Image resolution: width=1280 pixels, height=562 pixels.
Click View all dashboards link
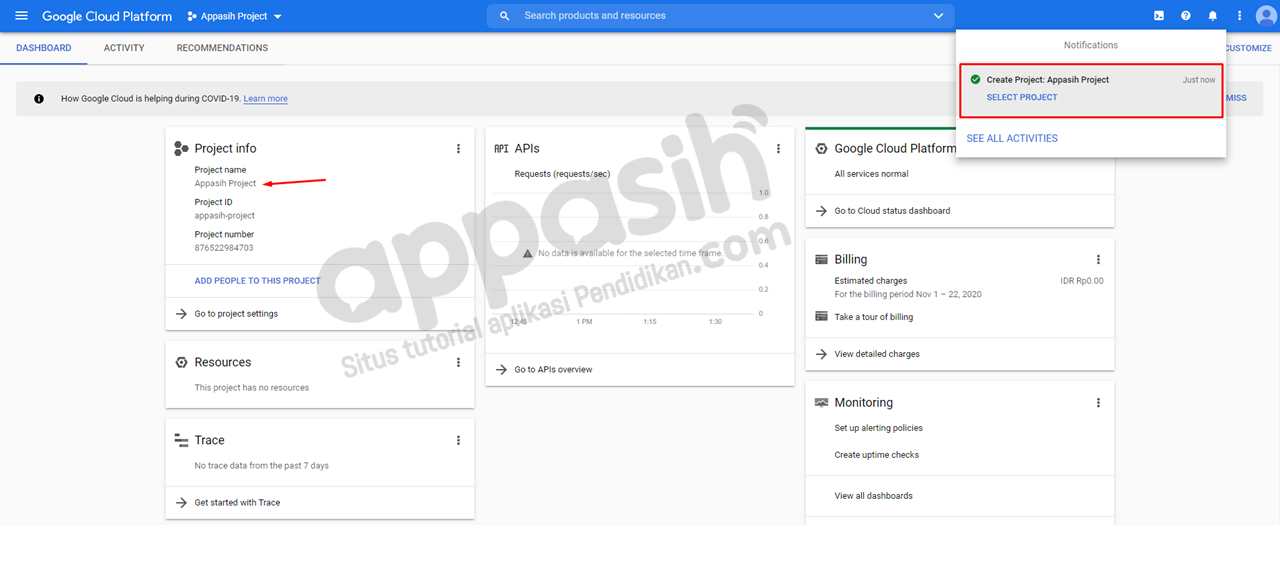pos(873,496)
